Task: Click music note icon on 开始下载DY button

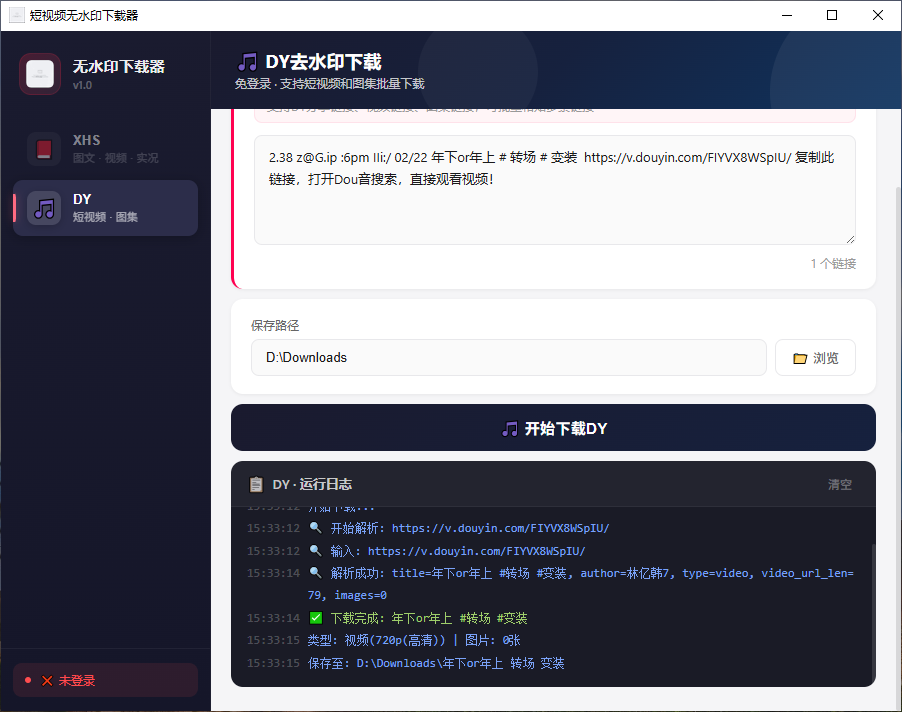Action: 510,429
